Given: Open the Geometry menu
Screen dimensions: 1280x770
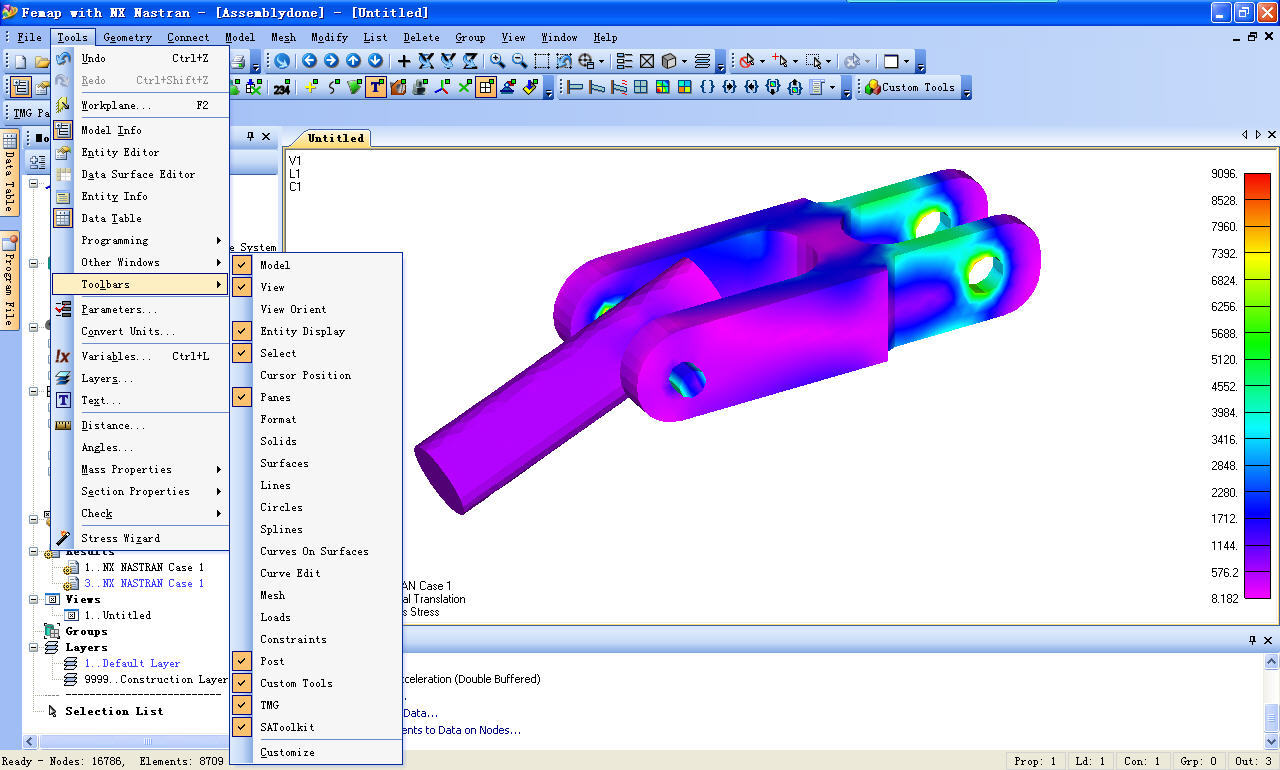Looking at the screenshot, I should tap(128, 38).
